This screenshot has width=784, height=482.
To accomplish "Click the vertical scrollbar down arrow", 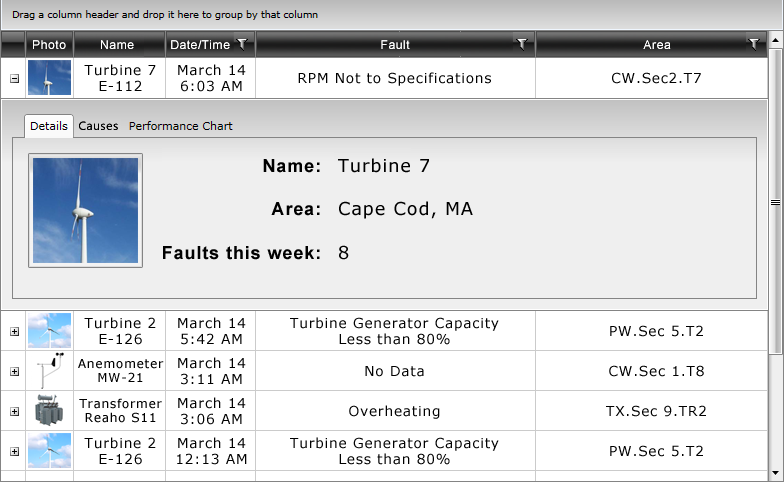I will tap(776, 473).
